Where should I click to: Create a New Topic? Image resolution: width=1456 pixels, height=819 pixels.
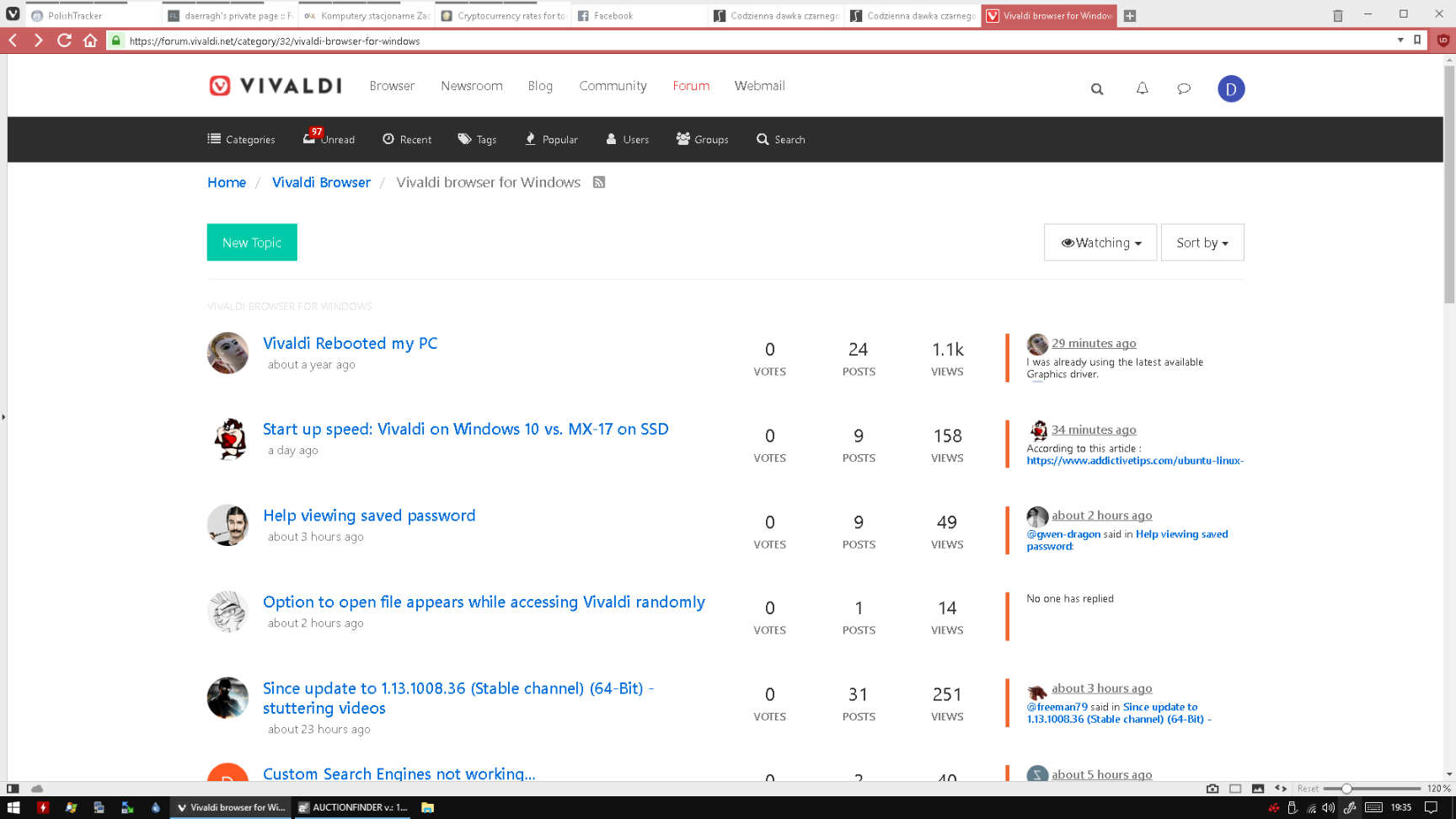click(252, 243)
